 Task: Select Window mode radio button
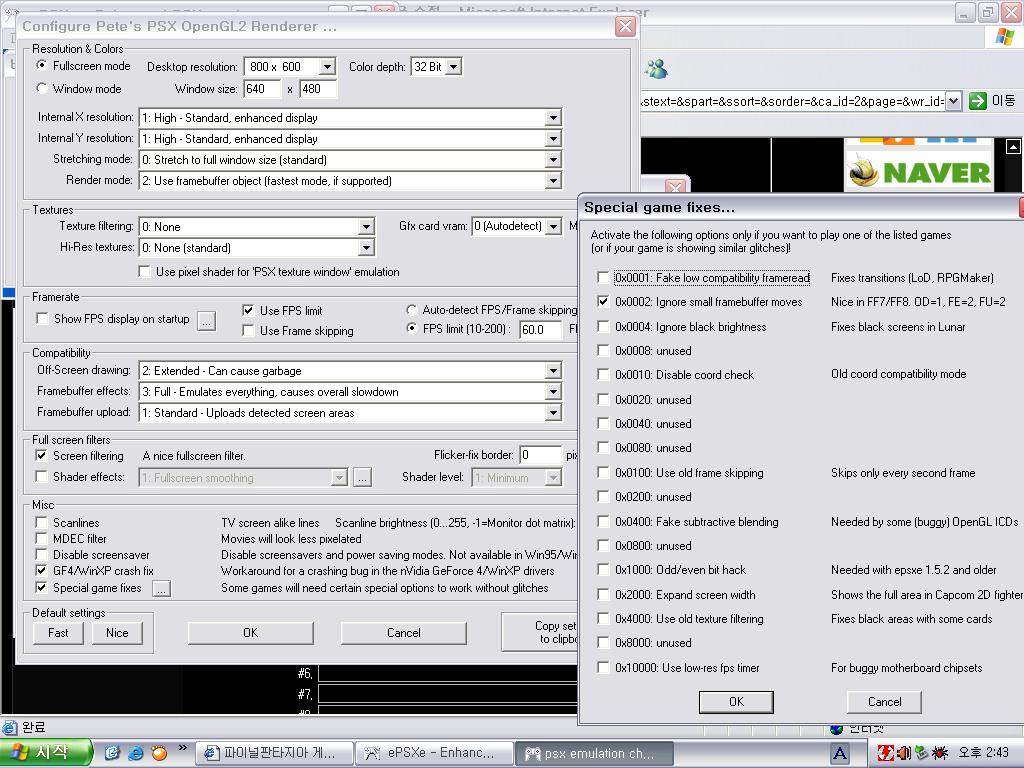coord(42,88)
